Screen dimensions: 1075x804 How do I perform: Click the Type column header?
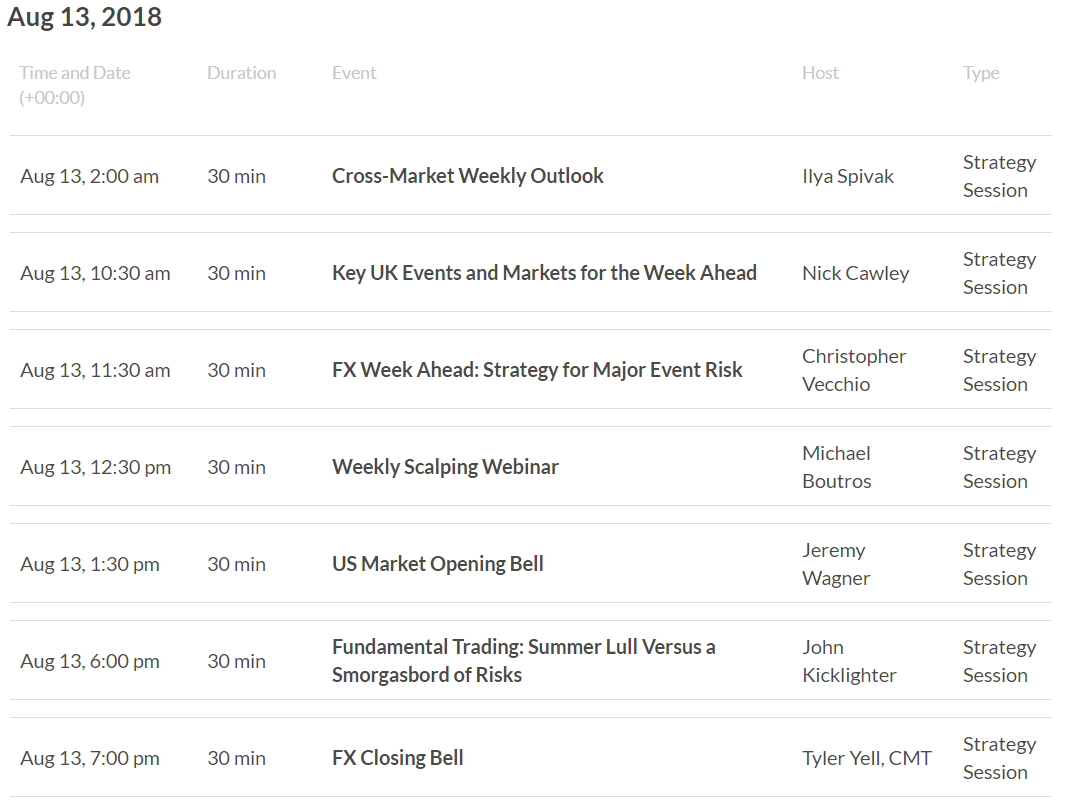981,73
